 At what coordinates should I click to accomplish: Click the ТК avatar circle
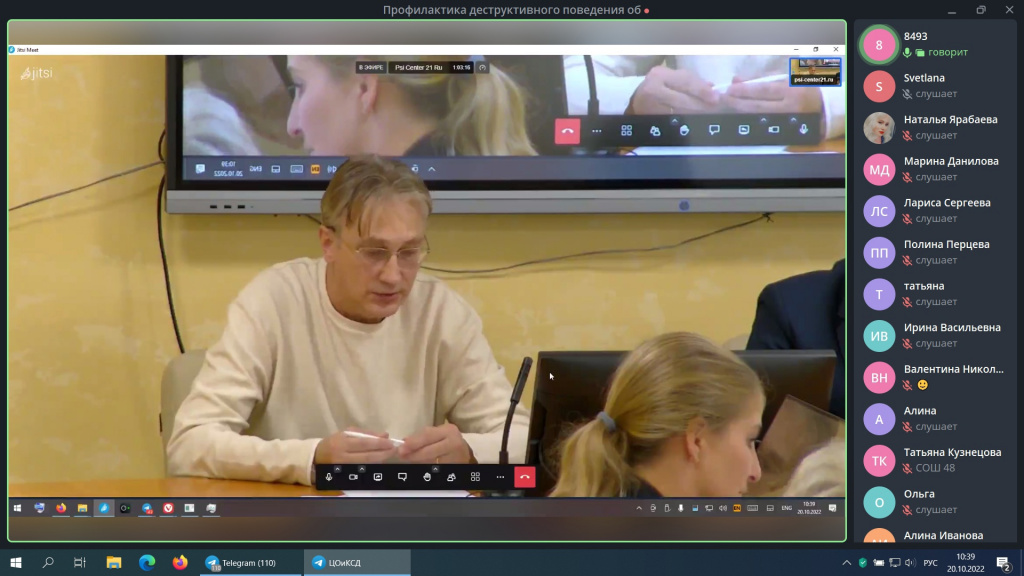(879, 460)
